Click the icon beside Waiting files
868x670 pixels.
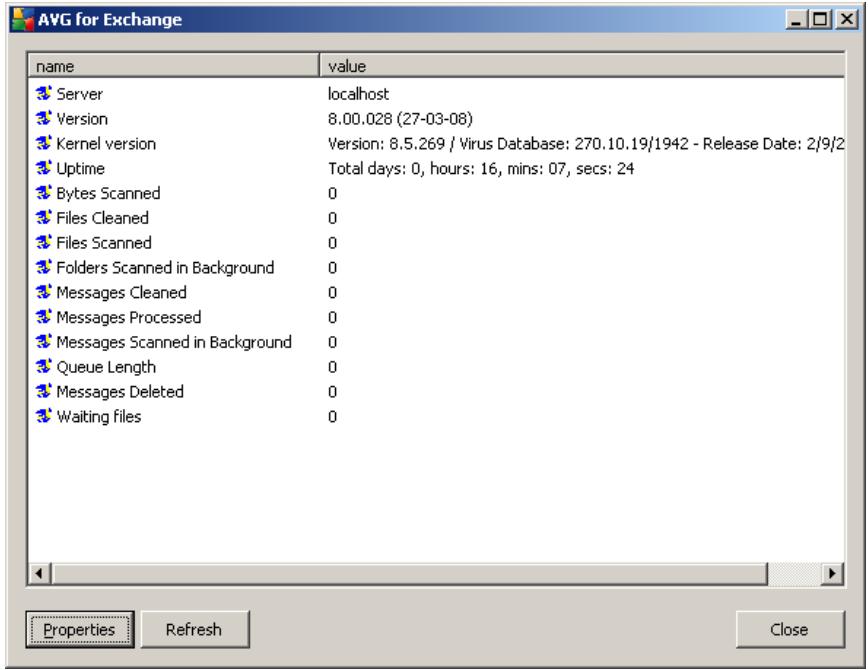[44, 416]
